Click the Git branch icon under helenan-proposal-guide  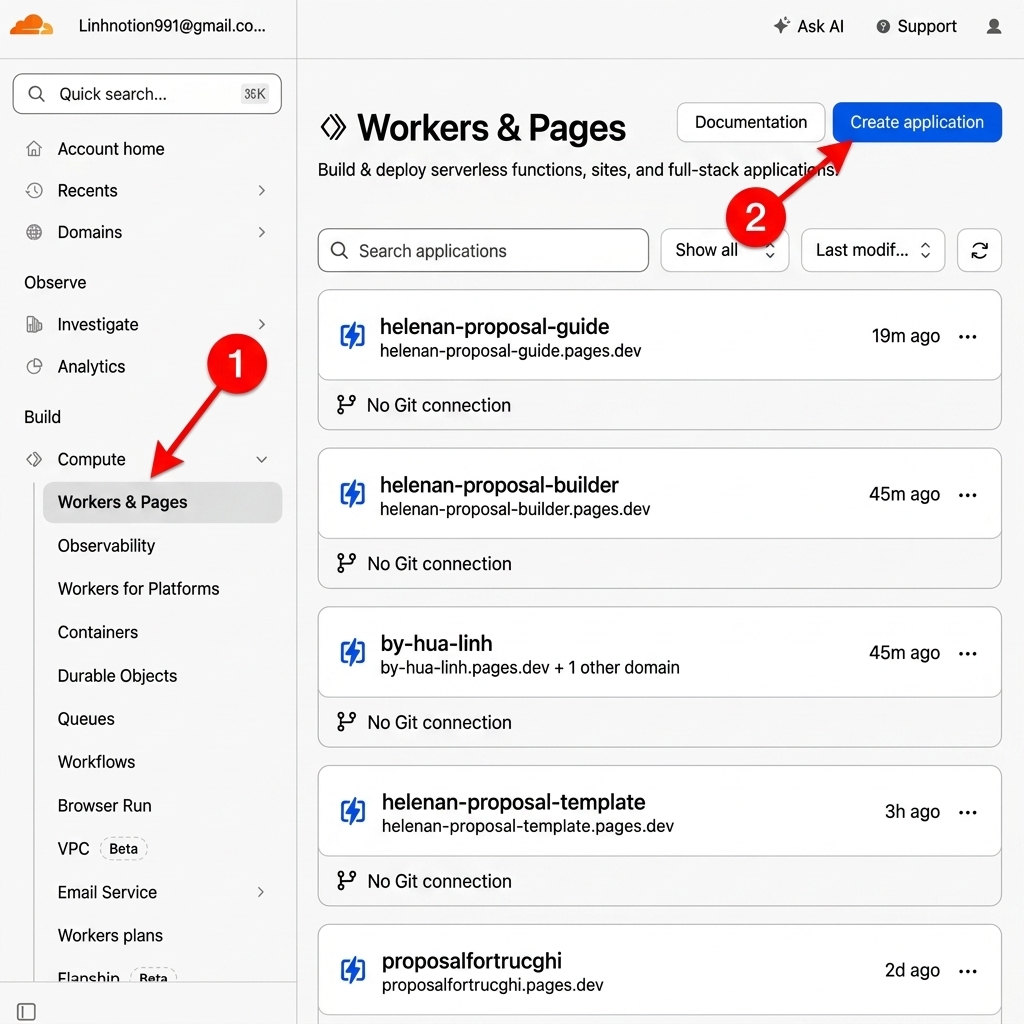coord(346,405)
